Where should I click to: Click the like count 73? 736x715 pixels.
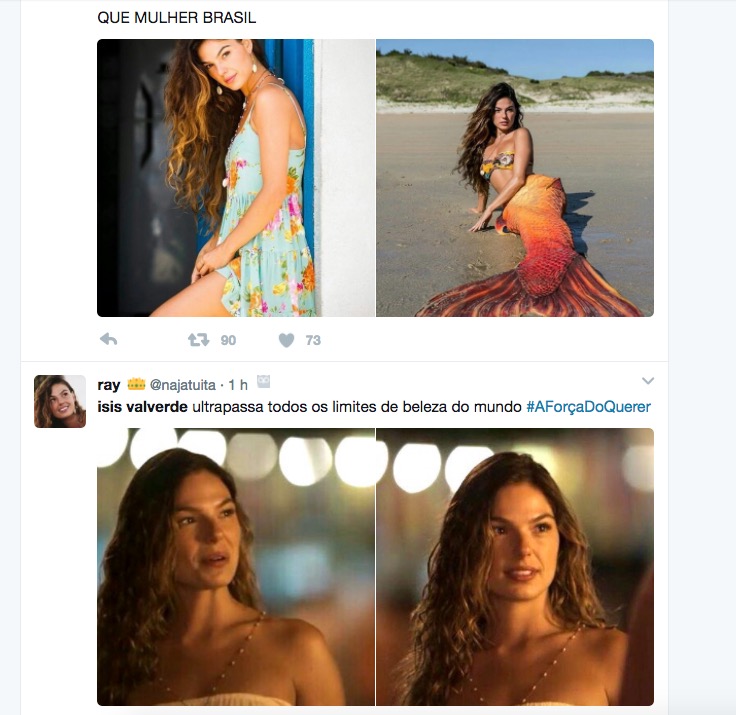tap(313, 340)
